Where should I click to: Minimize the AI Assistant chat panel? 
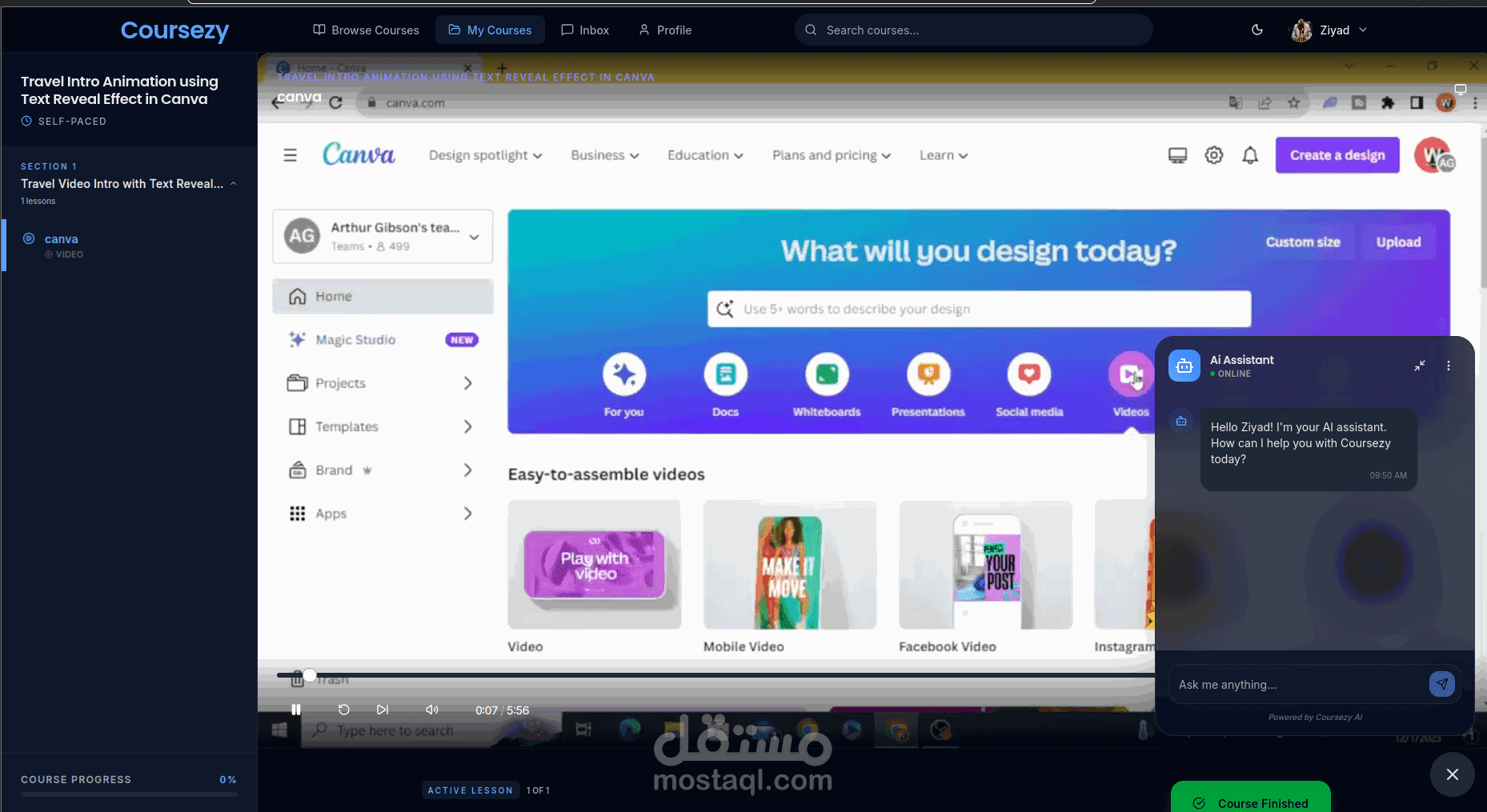(x=1420, y=366)
